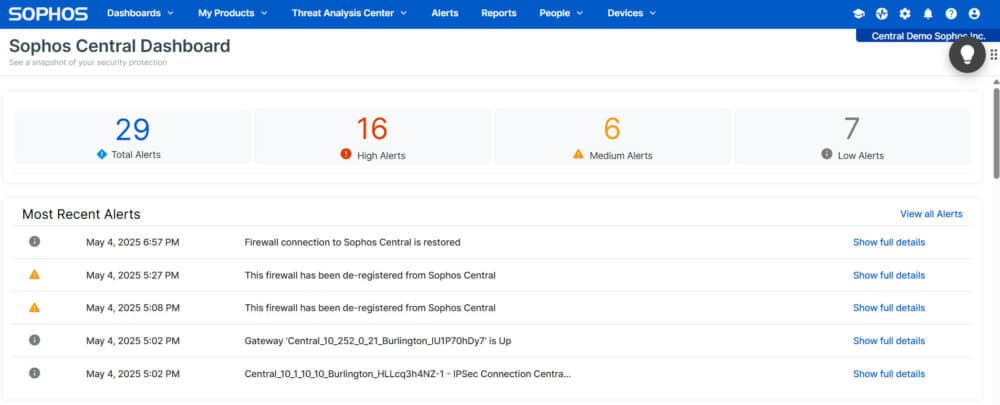1000x405 pixels.
Task: Click the 'Central_10_1_10_10_Burlington' IPSec message
Action: pos(408,374)
